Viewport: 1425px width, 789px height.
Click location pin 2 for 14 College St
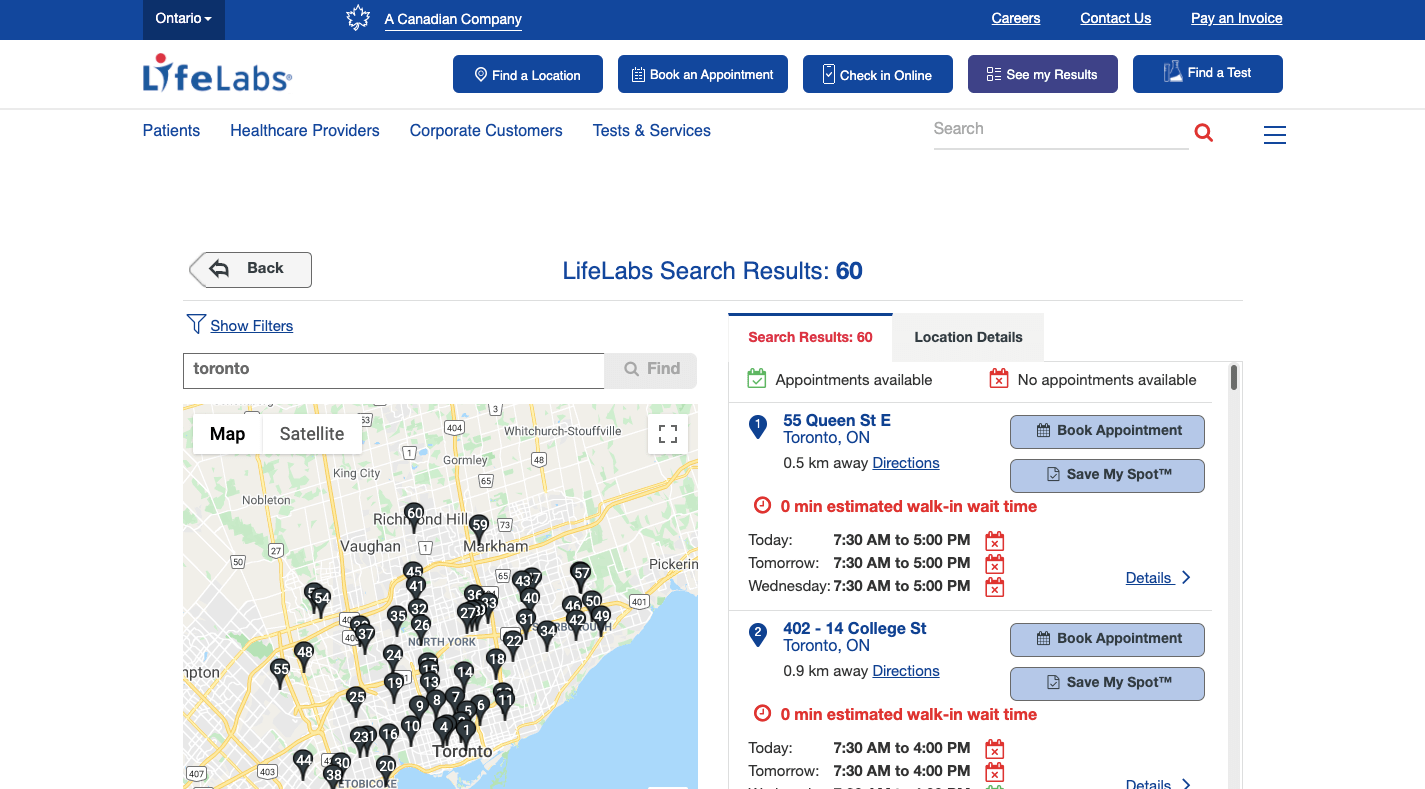758,635
